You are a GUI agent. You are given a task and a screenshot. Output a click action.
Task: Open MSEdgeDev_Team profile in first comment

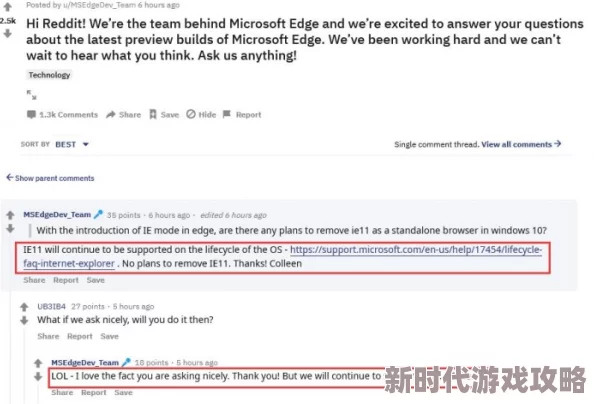click(57, 215)
